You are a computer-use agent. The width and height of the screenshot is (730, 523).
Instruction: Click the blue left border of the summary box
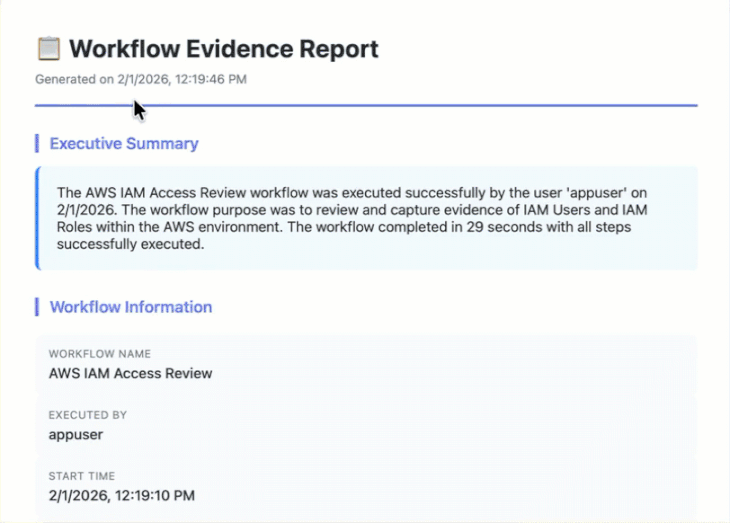coord(37,218)
